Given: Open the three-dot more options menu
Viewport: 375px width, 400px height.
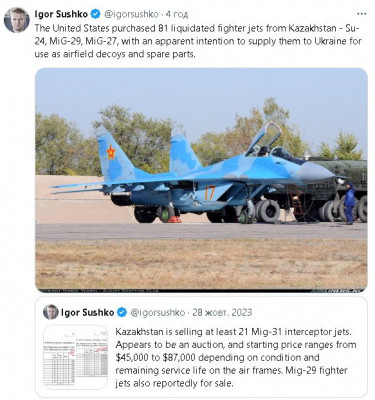Looking at the screenshot, I should pos(362,14).
